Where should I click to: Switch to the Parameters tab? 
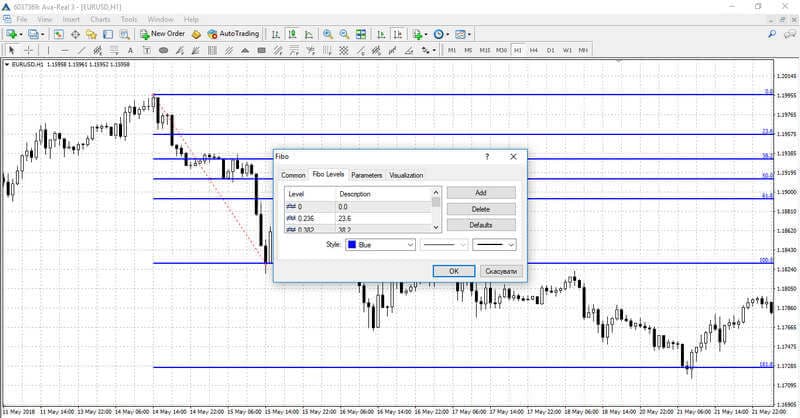(x=366, y=175)
